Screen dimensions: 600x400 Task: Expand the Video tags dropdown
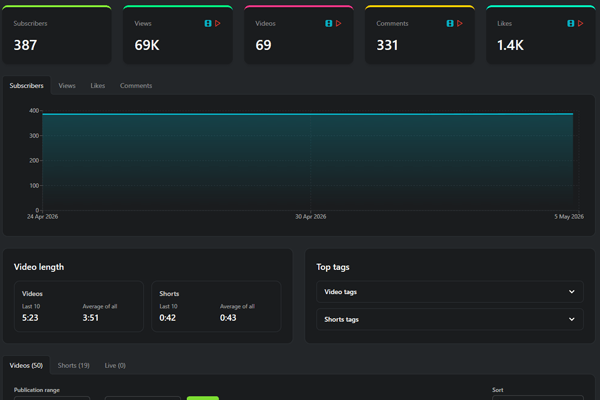pos(450,292)
